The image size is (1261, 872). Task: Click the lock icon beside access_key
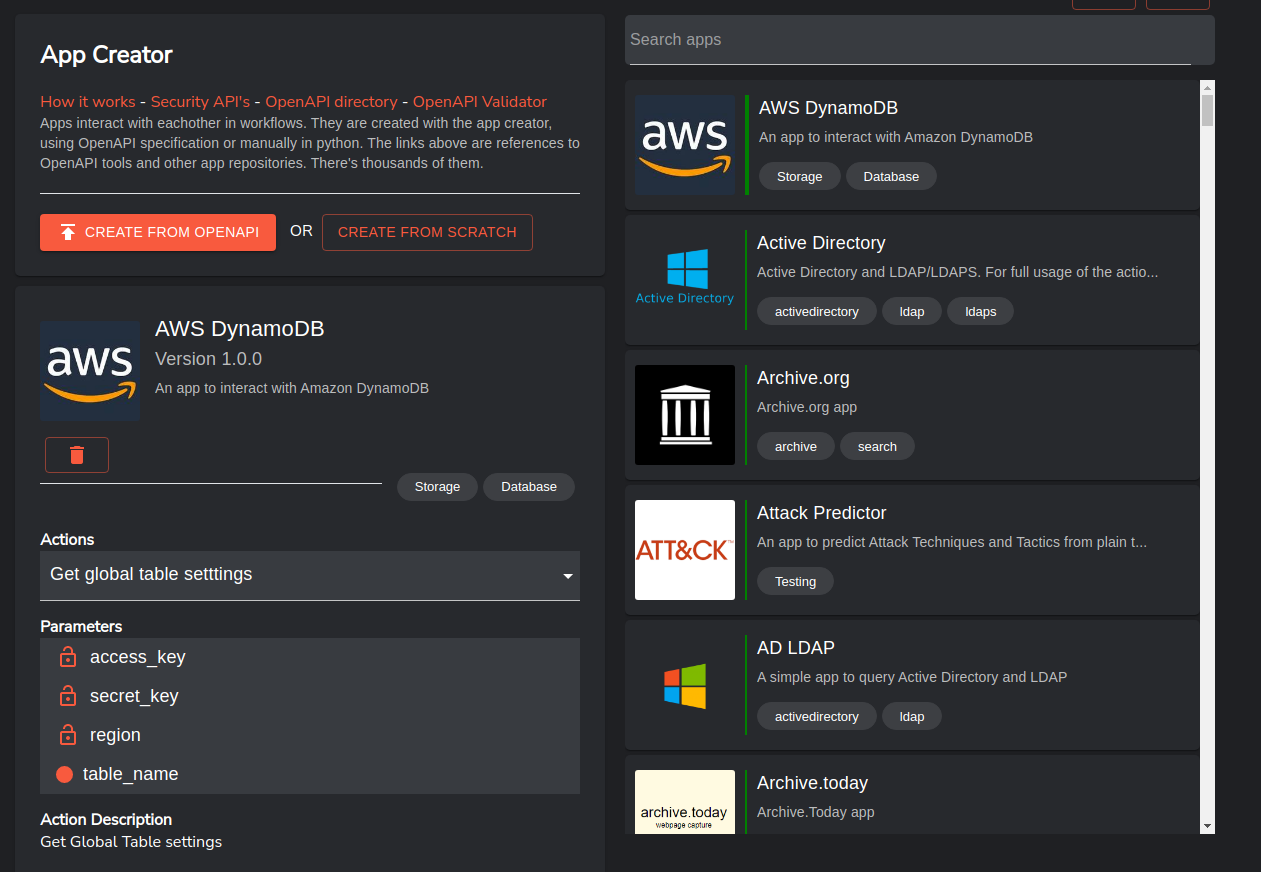(x=67, y=657)
